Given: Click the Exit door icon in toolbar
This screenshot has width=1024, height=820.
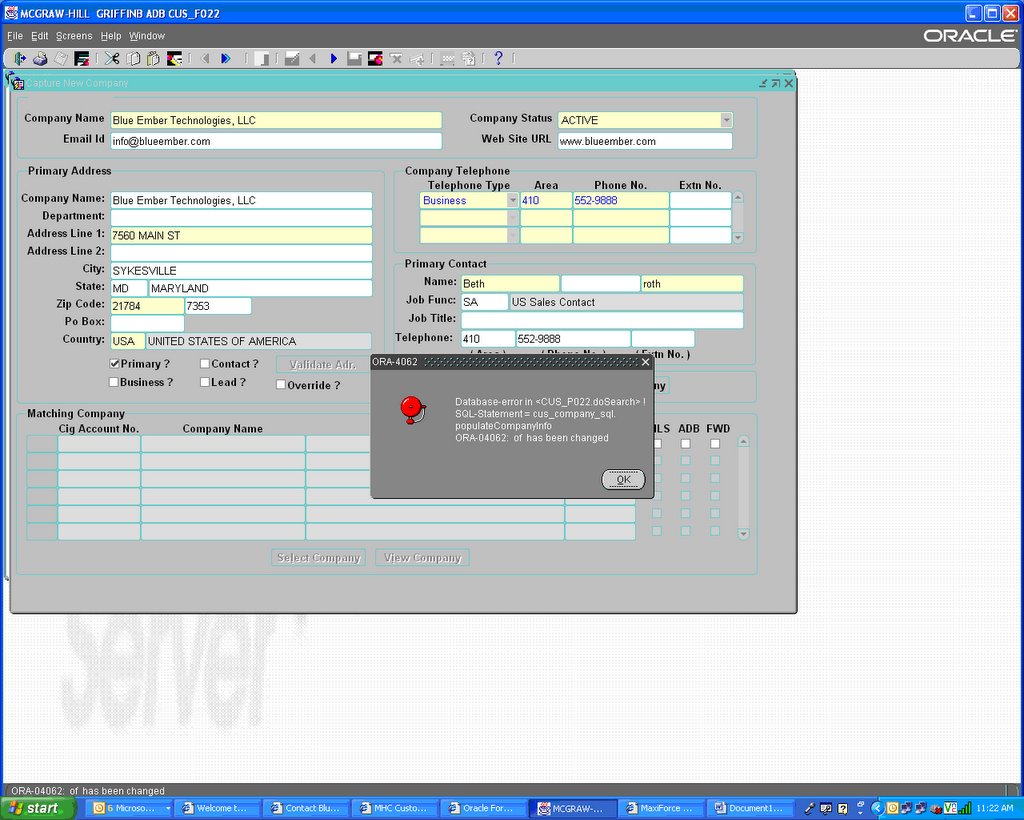Looking at the screenshot, I should pyautogui.click(x=20, y=59).
